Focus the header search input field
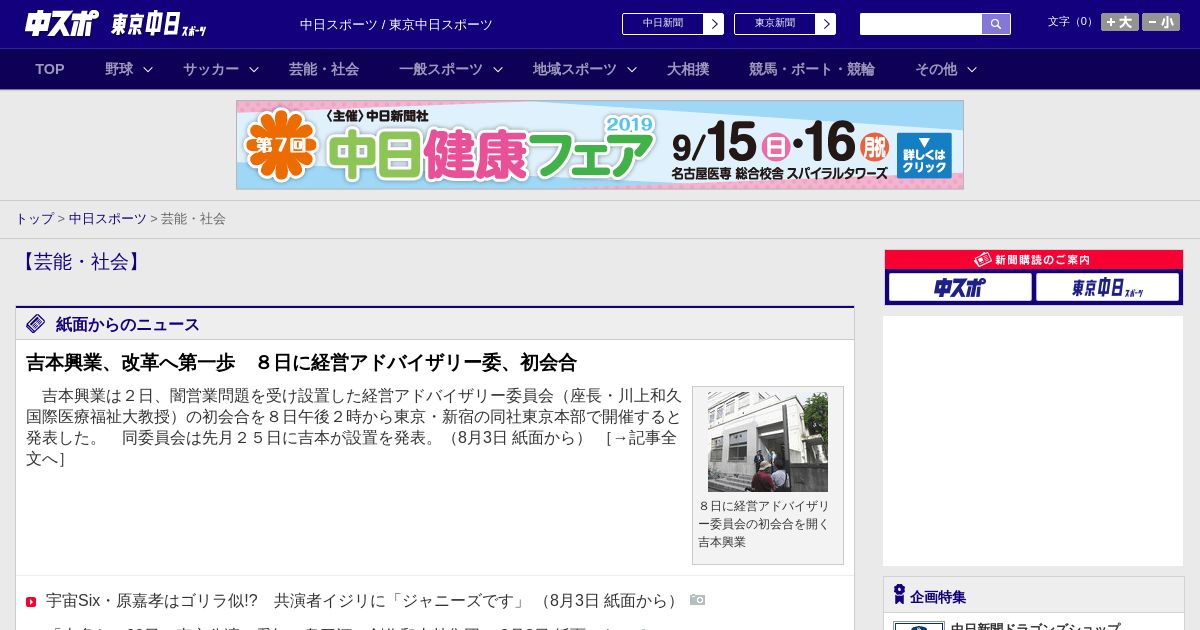Viewport: 1200px width, 630px height. [921, 24]
